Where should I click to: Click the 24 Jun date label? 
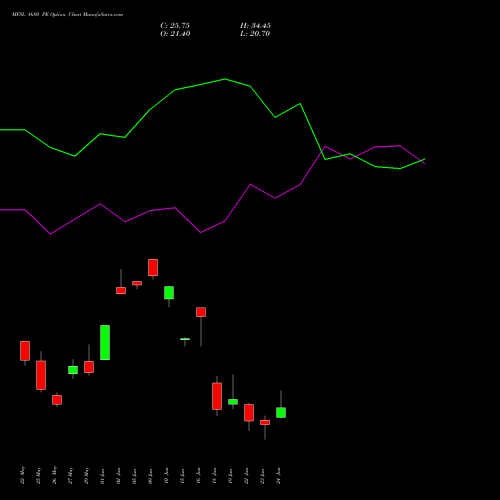tap(278, 476)
